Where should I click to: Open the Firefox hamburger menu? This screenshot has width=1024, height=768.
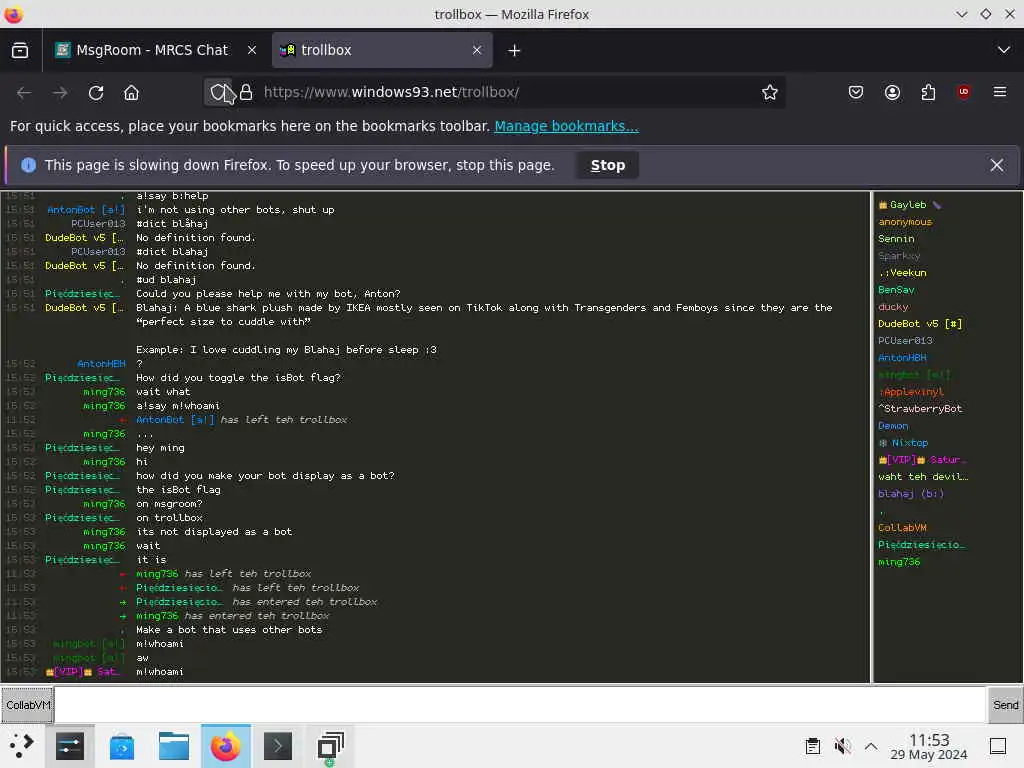pos(1000,93)
